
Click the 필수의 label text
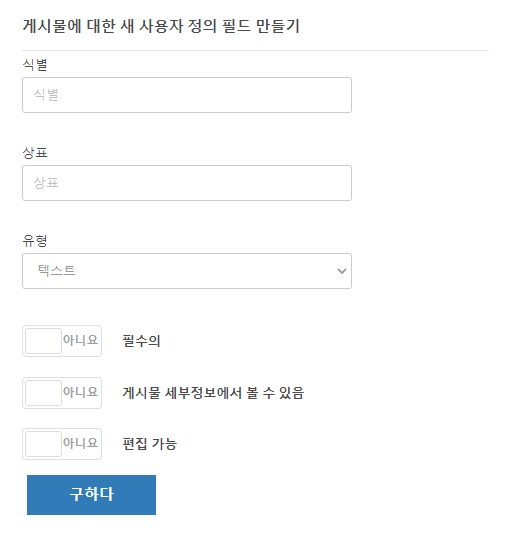[141, 341]
